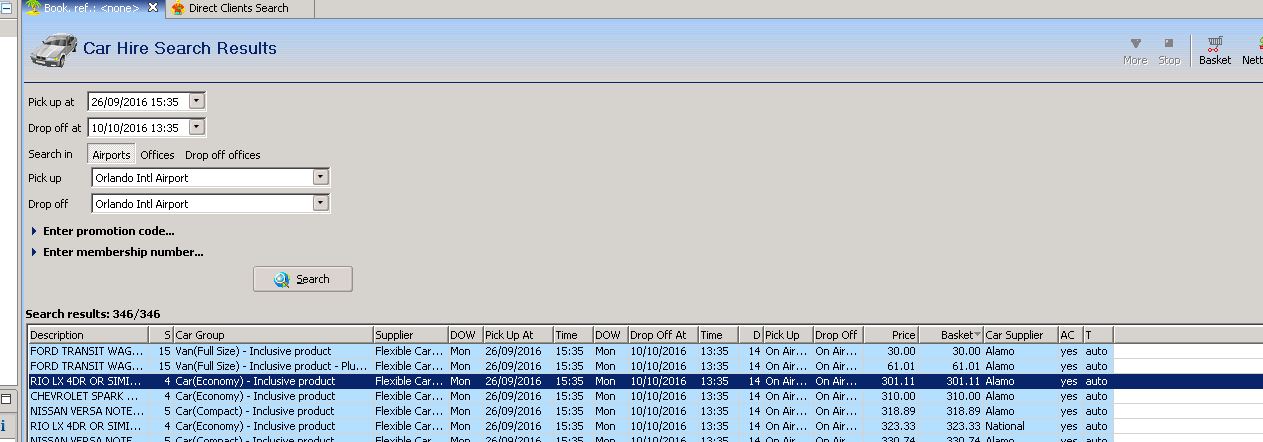The height and width of the screenshot is (442, 1263).
Task: Expand Enter membership number section
Action: tap(116, 252)
